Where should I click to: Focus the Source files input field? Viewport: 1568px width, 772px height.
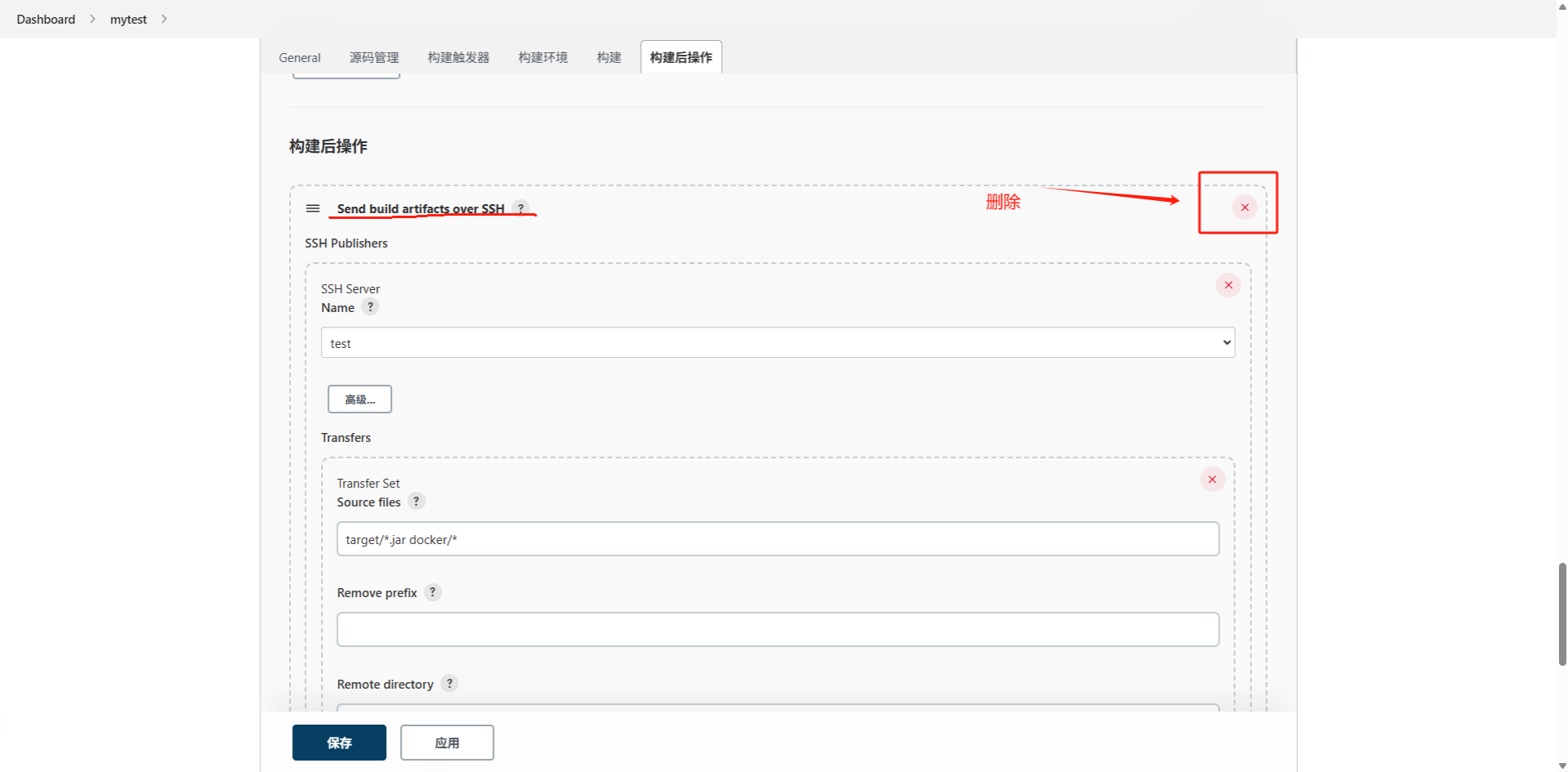(777, 539)
